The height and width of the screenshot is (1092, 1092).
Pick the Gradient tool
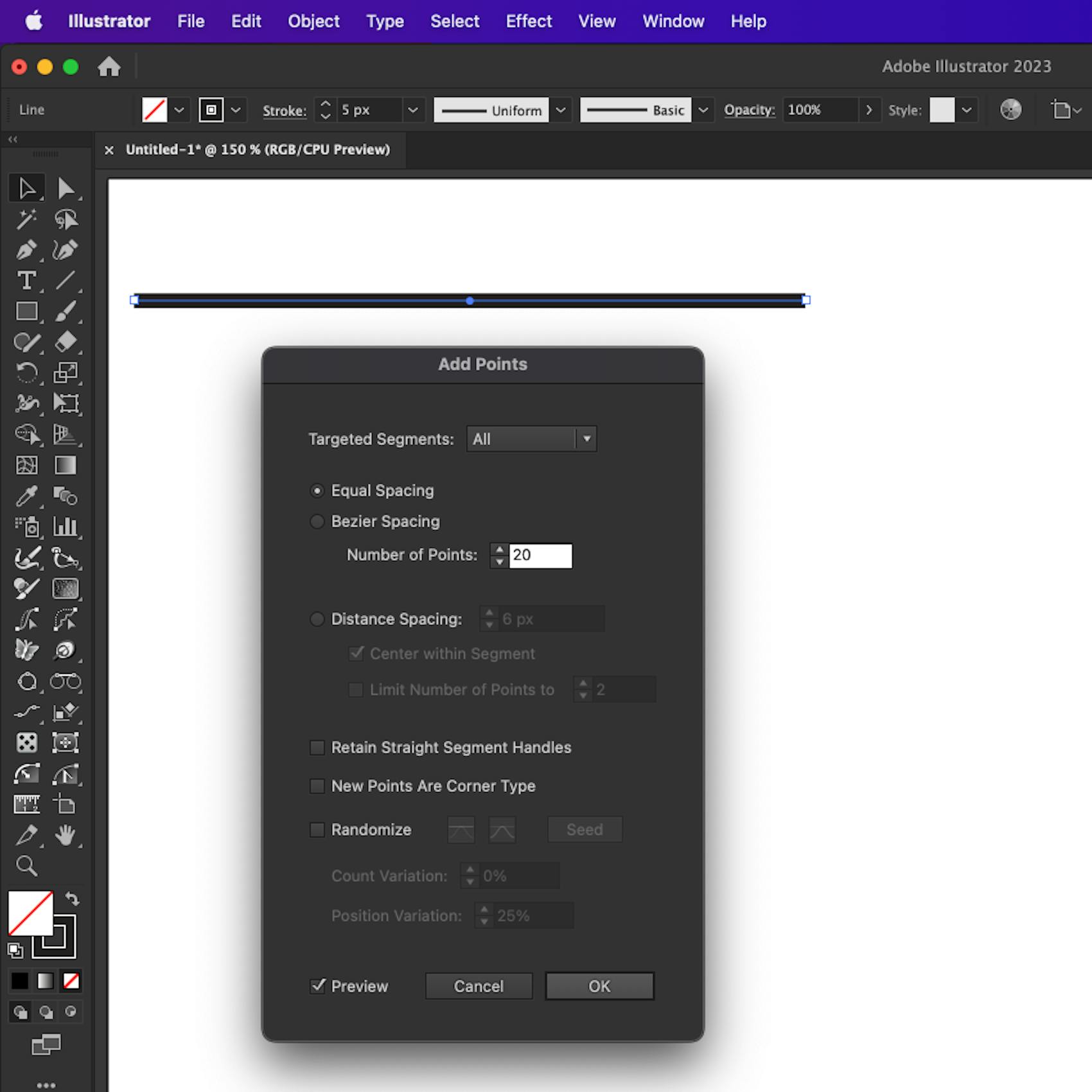66,465
